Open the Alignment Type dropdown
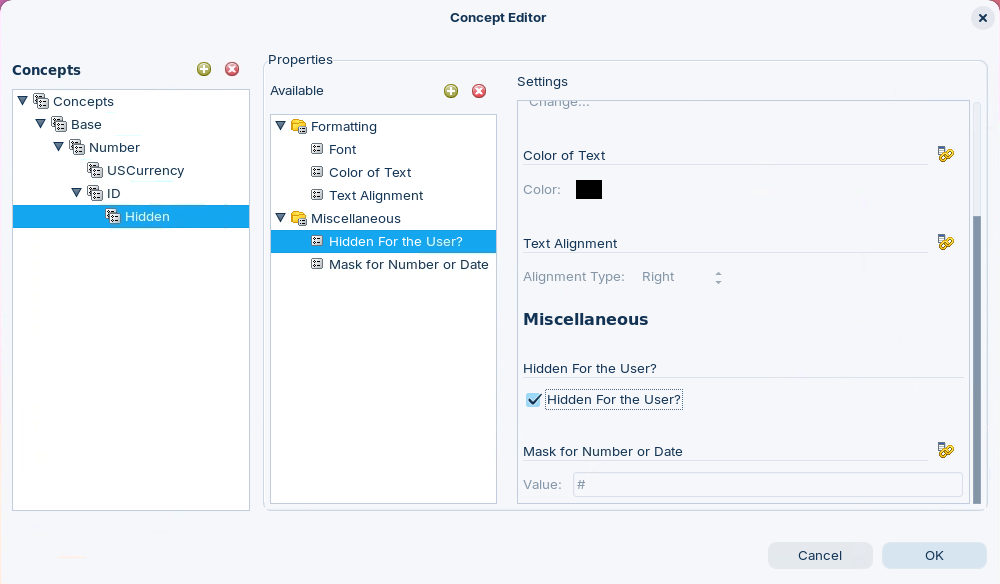 pos(718,277)
